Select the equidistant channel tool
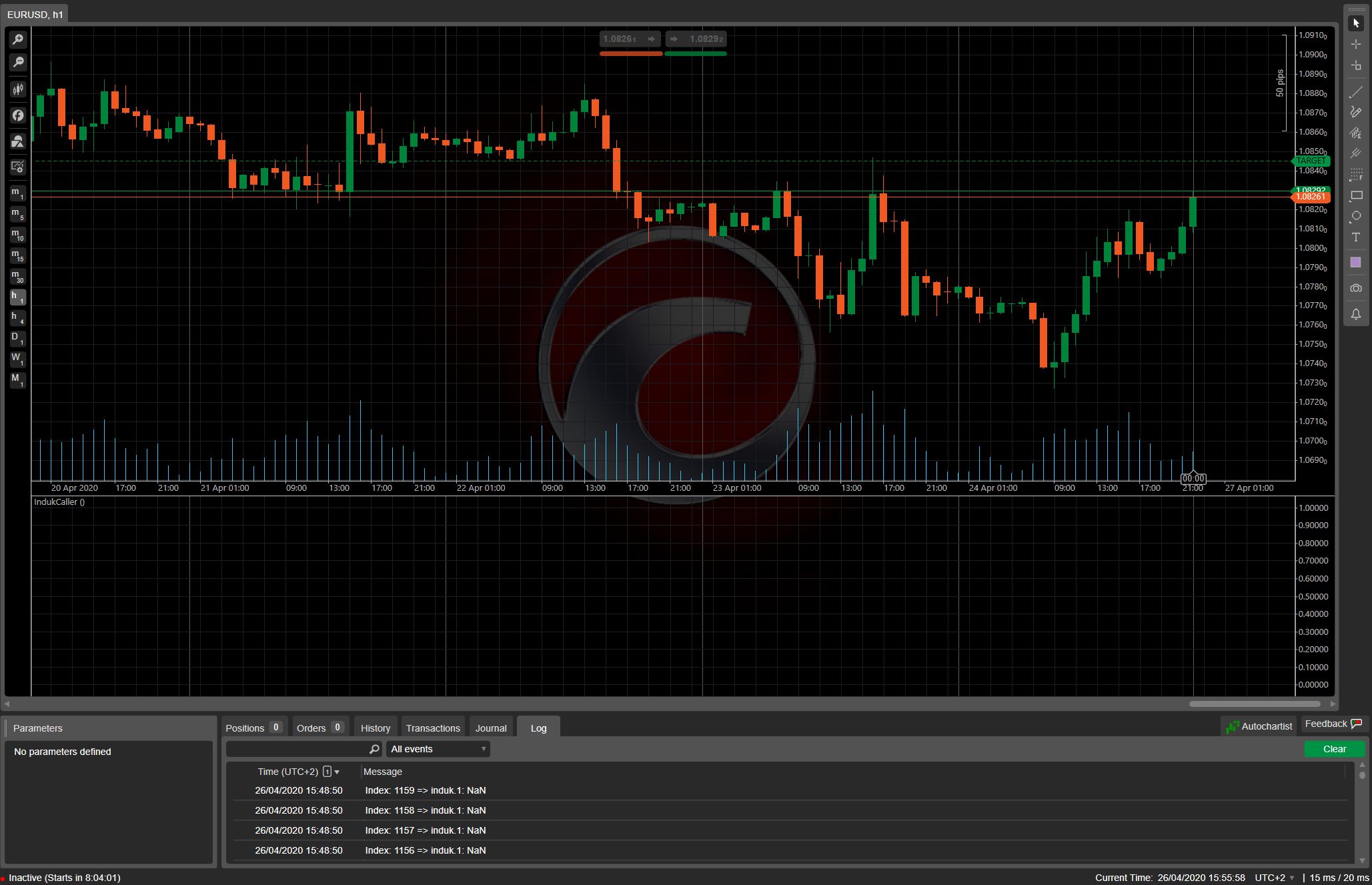 (1356, 133)
